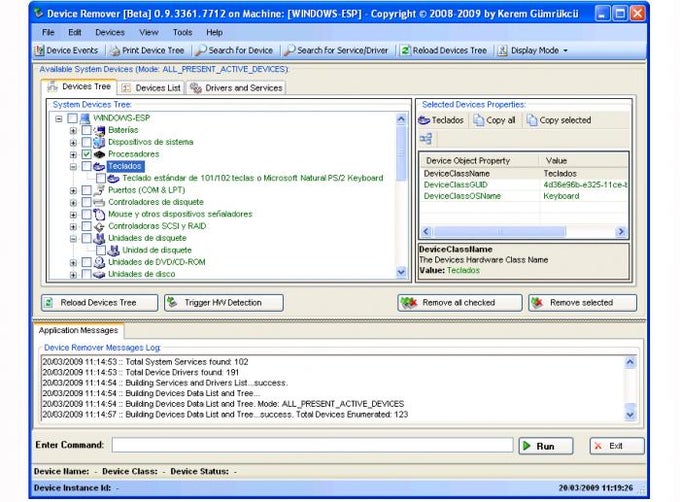Screen dimensions: 680x502
Task: Click the Enter Command input field
Action: point(312,445)
